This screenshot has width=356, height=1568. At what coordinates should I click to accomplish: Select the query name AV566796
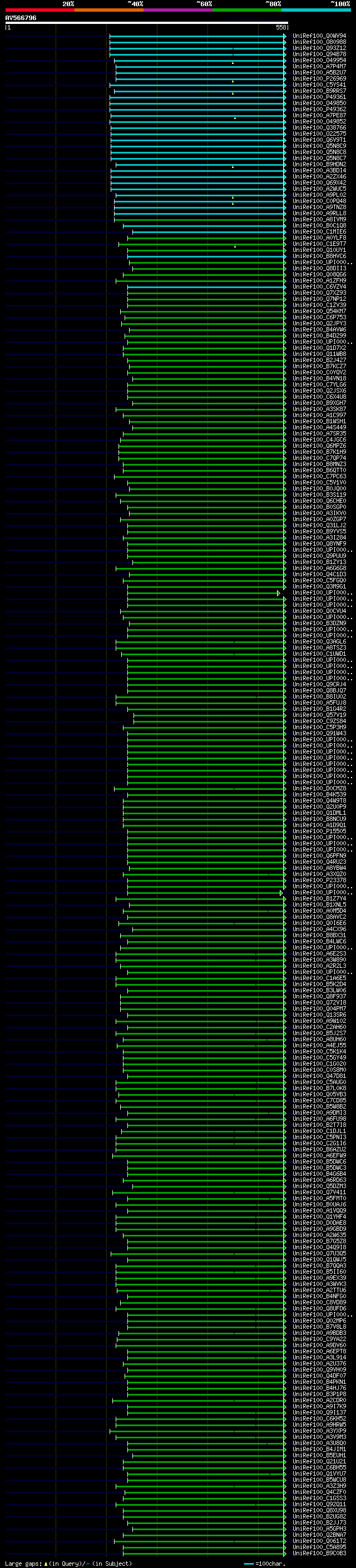tap(21, 18)
